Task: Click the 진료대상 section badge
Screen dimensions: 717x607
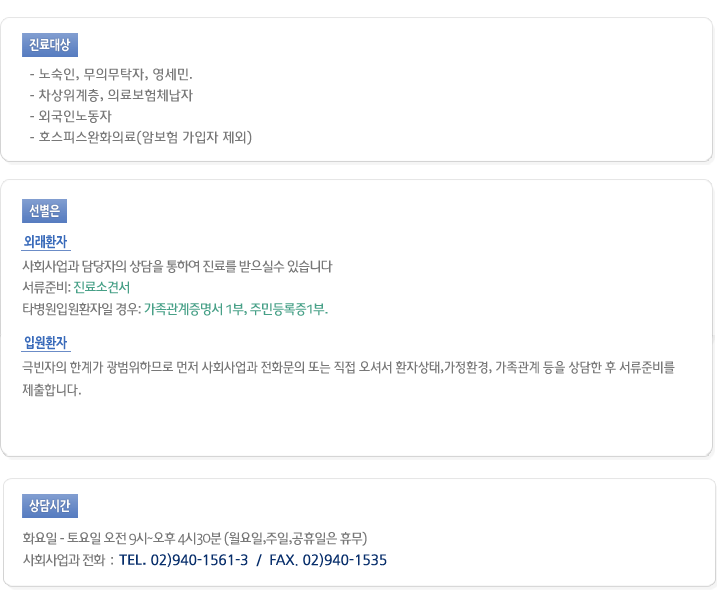Action: click(x=49, y=45)
